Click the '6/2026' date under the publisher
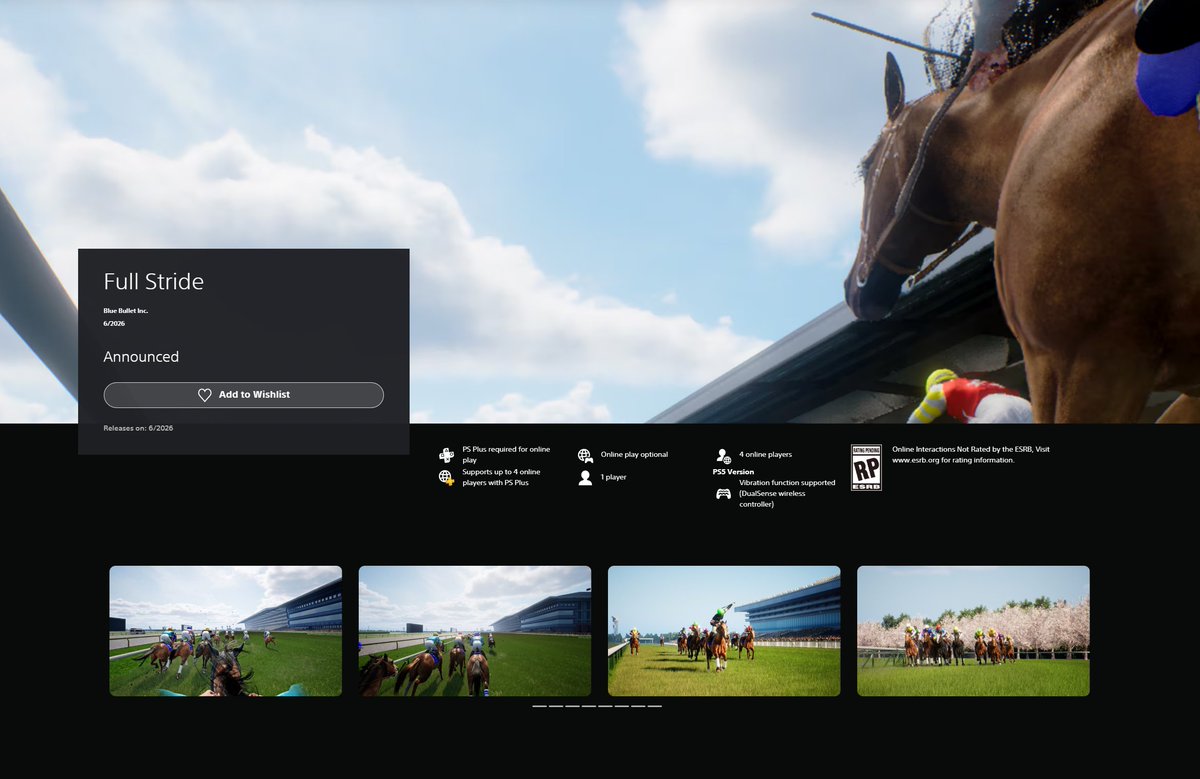 pos(114,324)
